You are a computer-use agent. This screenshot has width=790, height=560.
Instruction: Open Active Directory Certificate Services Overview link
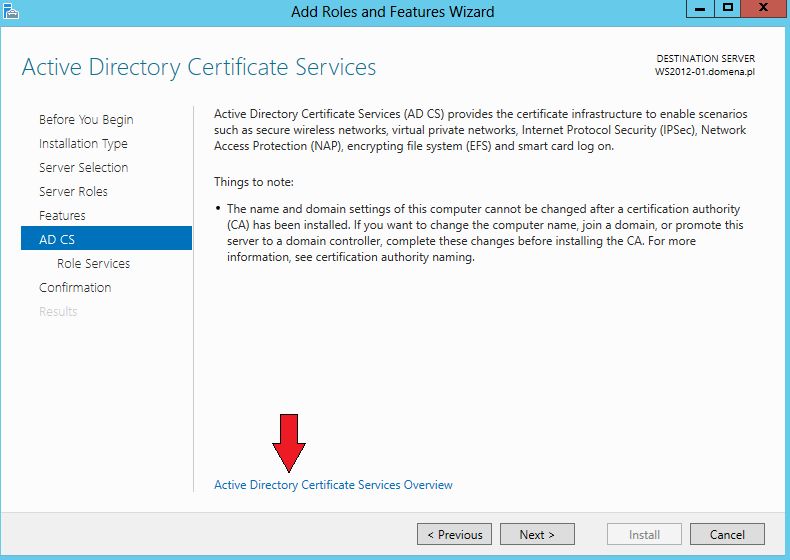(333, 485)
